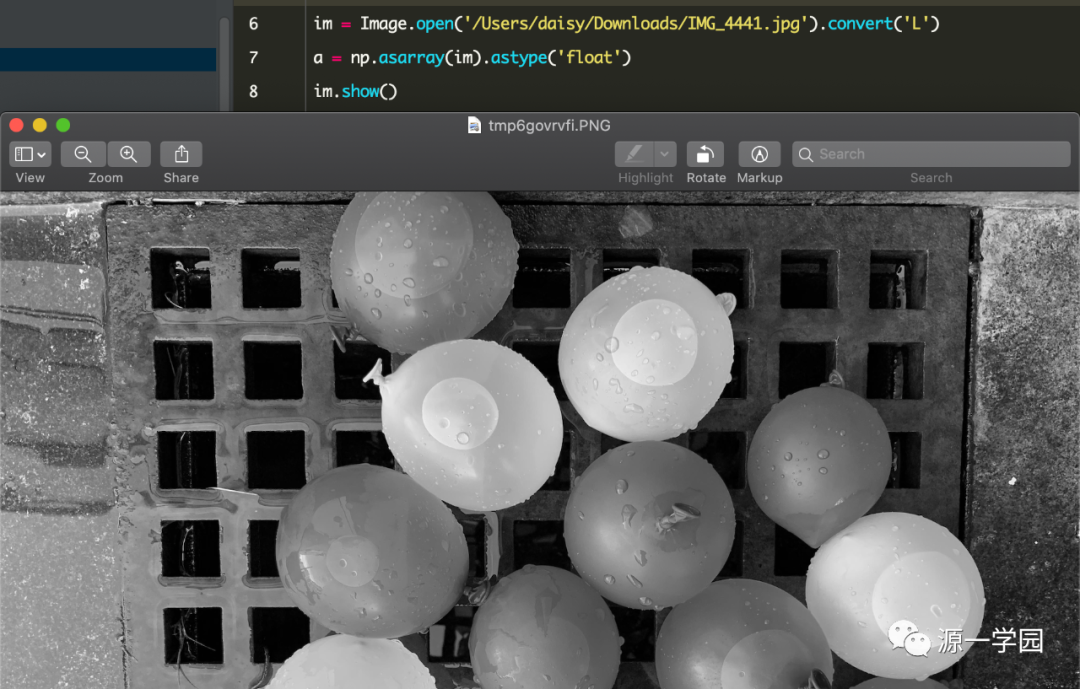The width and height of the screenshot is (1080, 689).
Task: Close the Preview window with red button
Action: tap(17, 125)
